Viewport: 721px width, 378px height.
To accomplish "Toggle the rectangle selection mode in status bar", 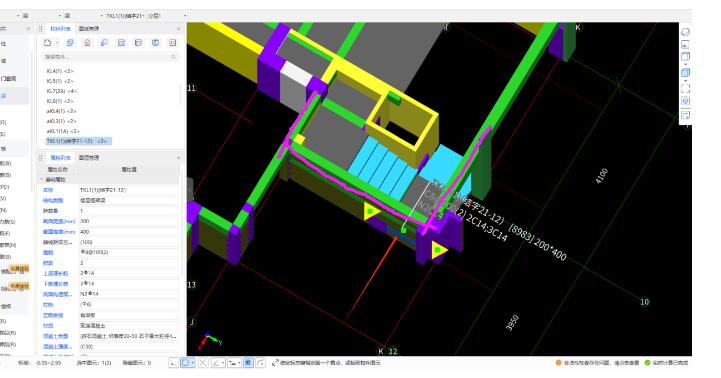I will point(186,363).
